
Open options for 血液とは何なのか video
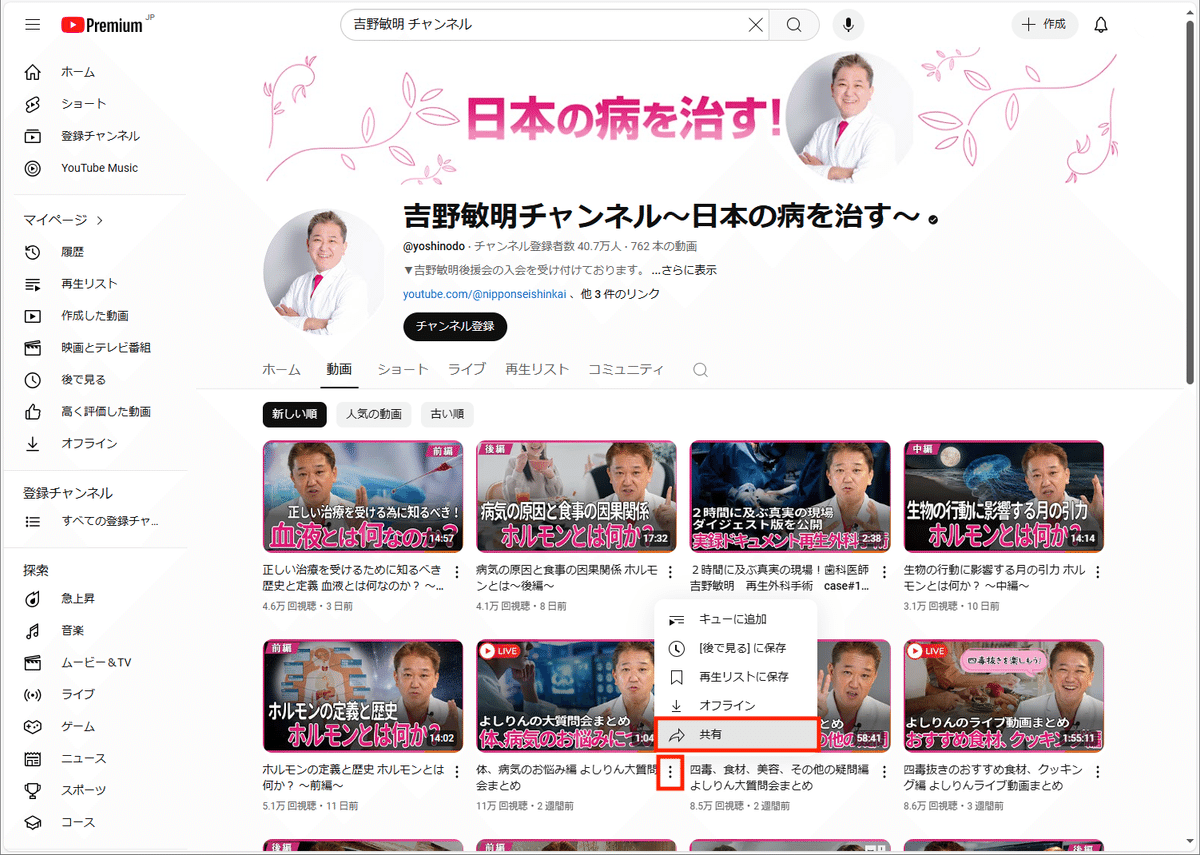[x=457, y=572]
